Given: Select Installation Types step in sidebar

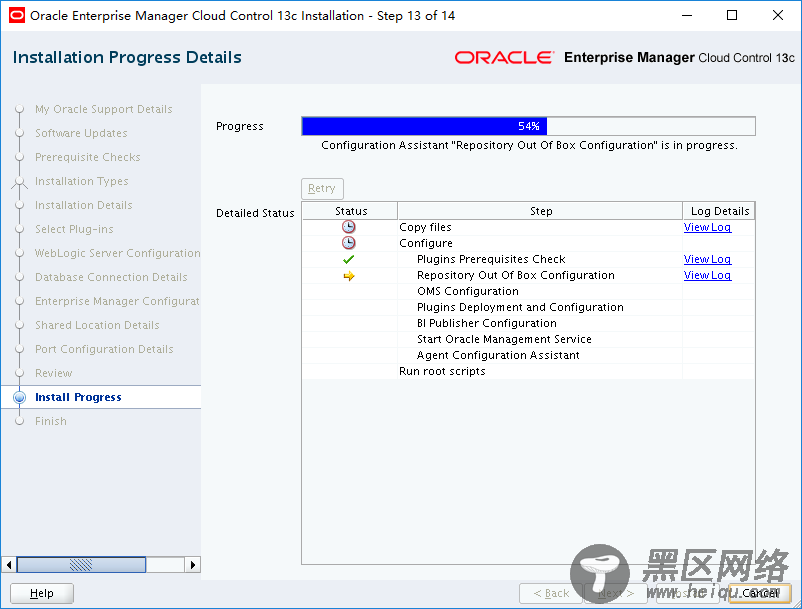Looking at the screenshot, I should (82, 181).
